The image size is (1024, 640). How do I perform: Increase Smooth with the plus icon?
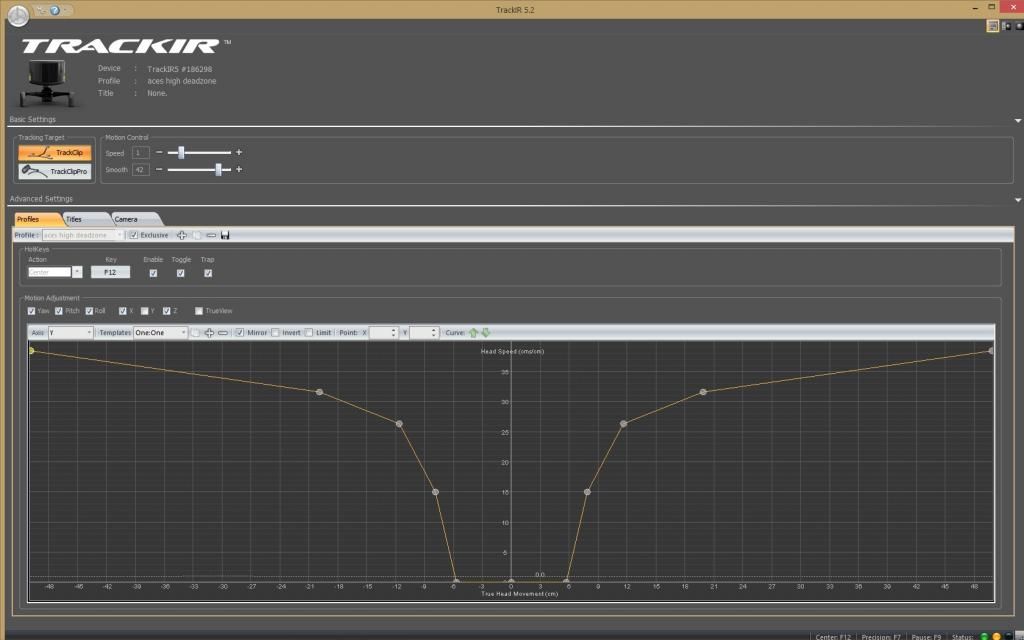(x=239, y=169)
